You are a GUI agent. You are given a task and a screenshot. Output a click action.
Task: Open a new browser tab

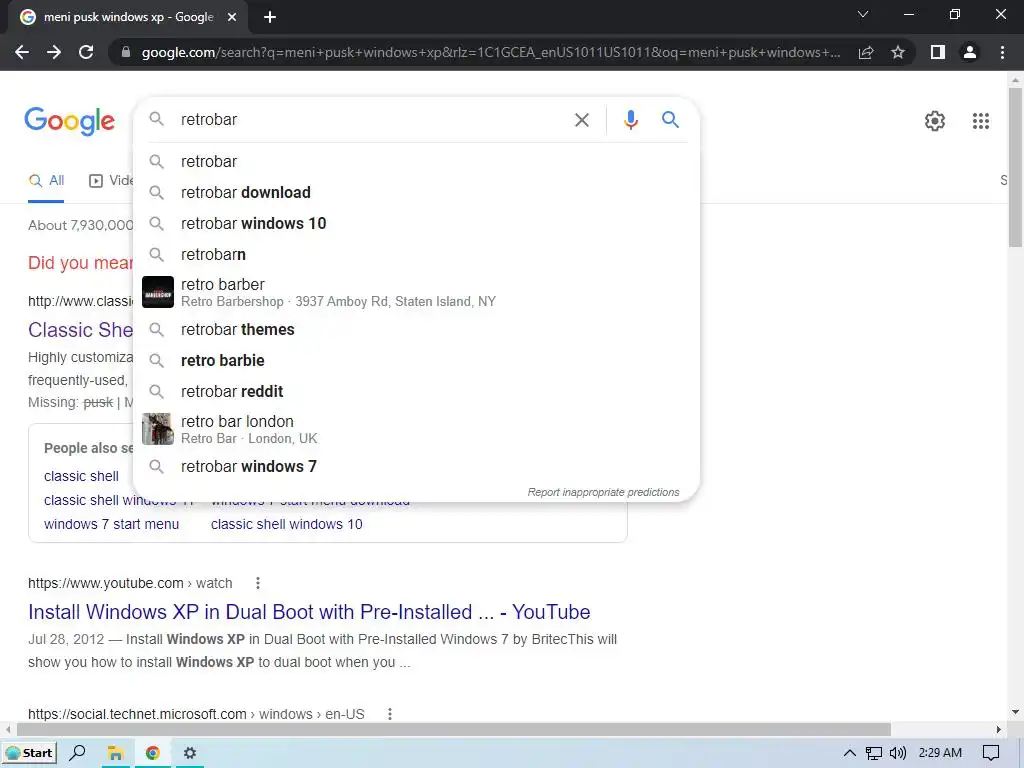[x=270, y=17]
